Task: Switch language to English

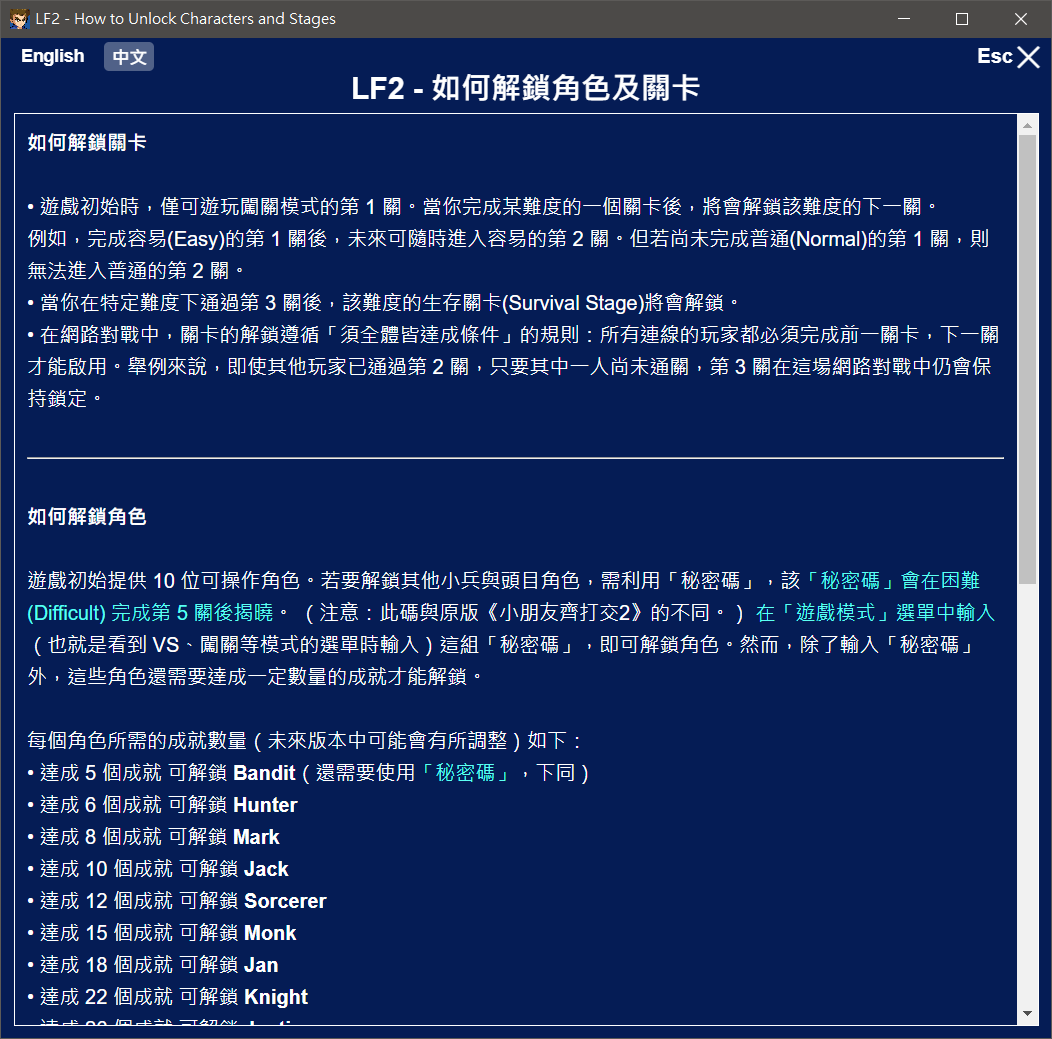Action: (x=52, y=56)
